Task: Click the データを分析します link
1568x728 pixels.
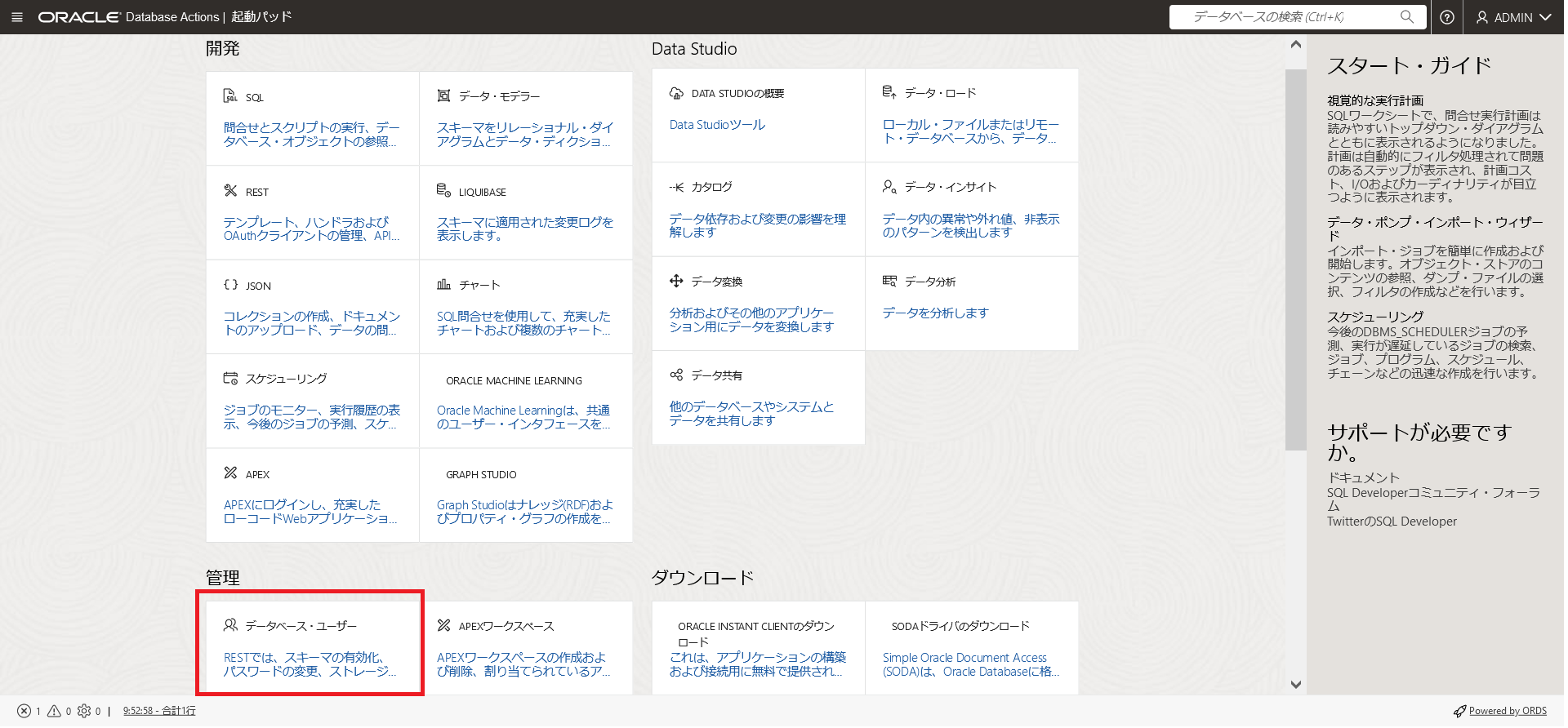Action: (935, 313)
